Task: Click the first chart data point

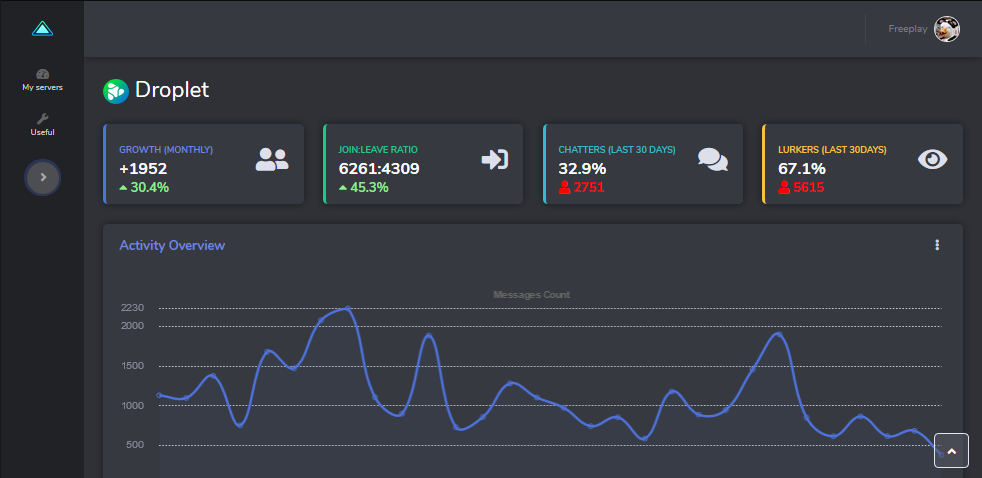Action: (x=159, y=395)
